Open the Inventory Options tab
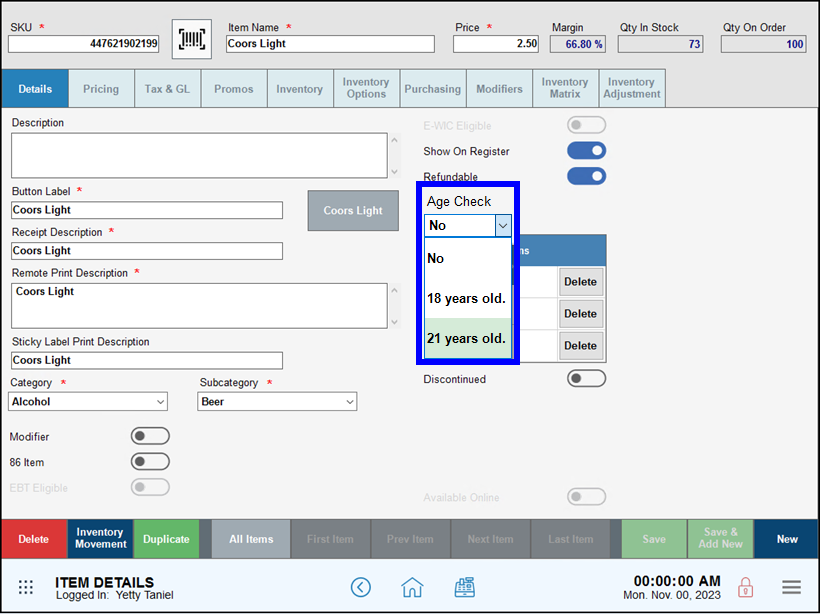The height and width of the screenshot is (614, 820). 366,88
